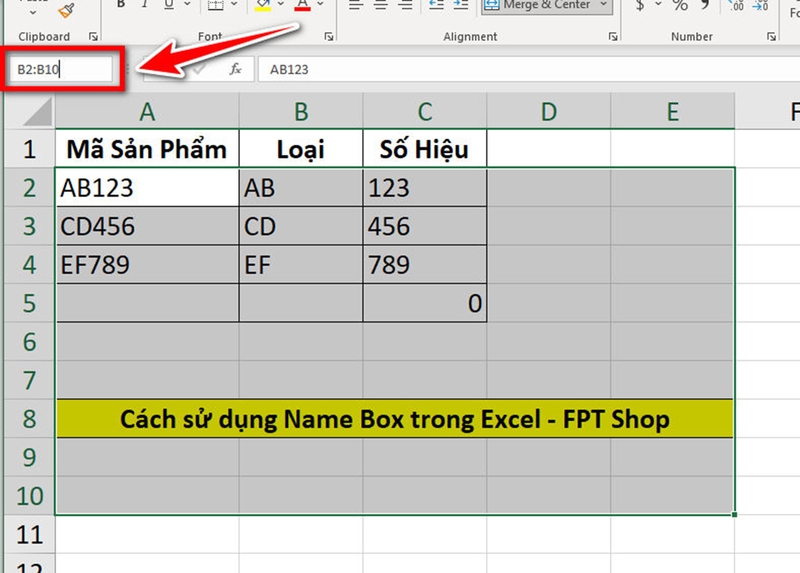Align text left
The height and width of the screenshot is (573, 800).
click(356, 5)
